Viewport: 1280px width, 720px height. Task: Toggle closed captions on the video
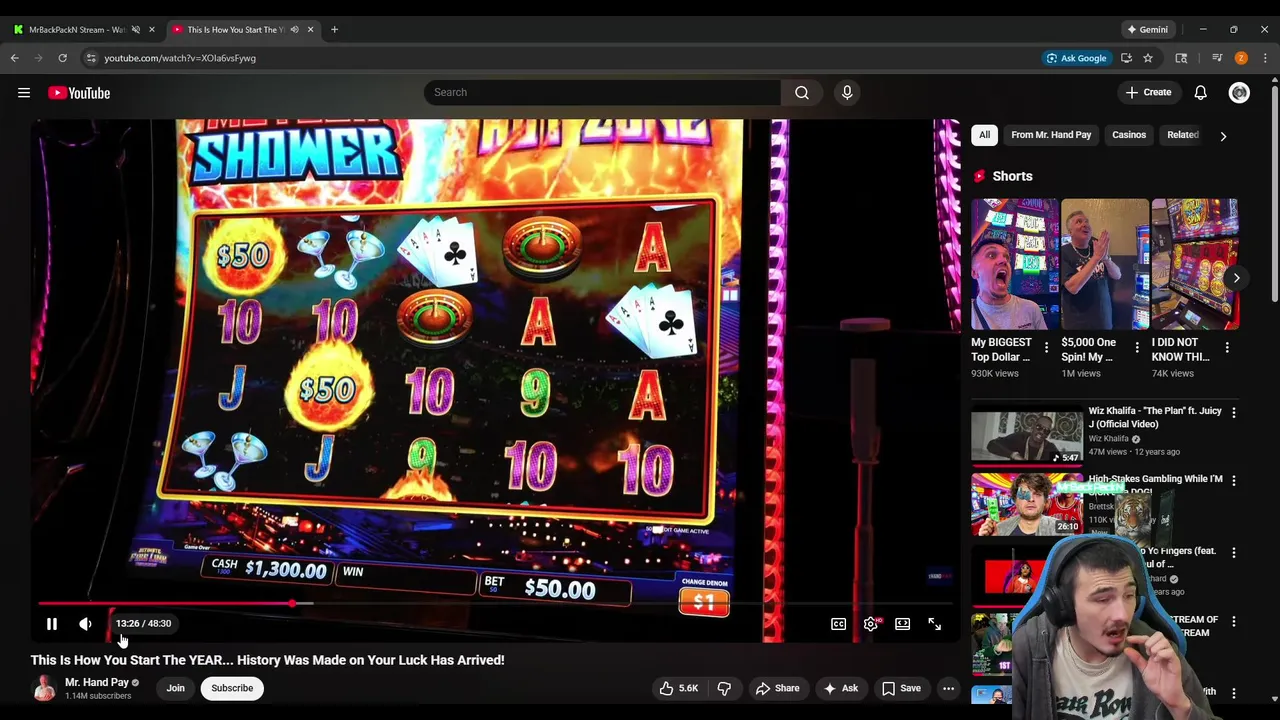[x=838, y=624]
